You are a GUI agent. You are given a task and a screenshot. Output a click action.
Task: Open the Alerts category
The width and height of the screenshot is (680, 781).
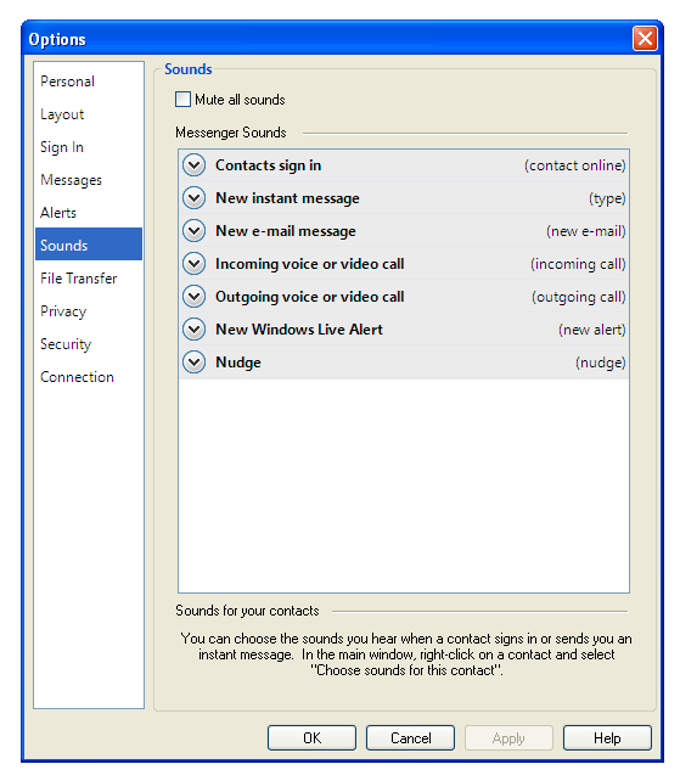88,213
